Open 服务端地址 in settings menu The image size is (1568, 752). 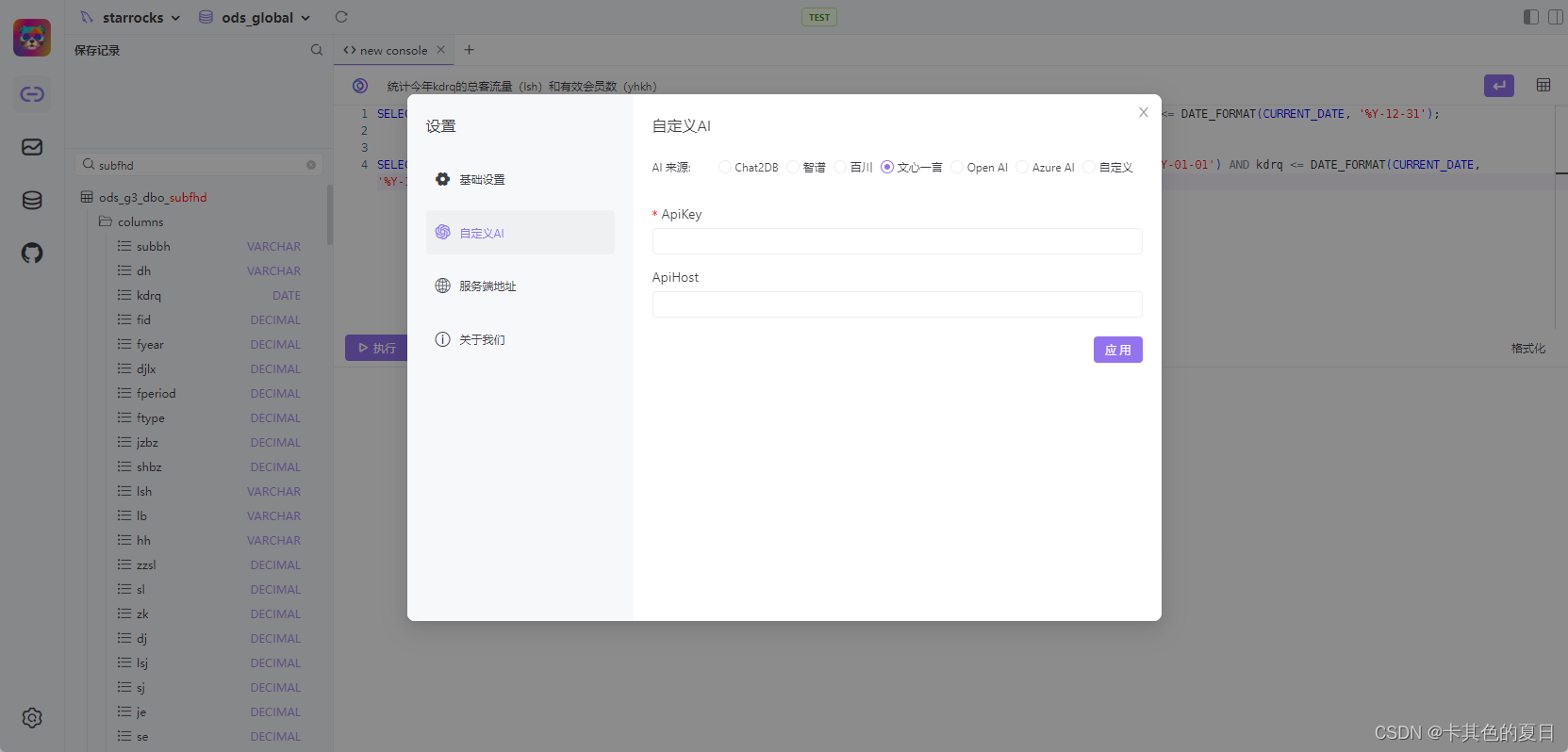(520, 286)
